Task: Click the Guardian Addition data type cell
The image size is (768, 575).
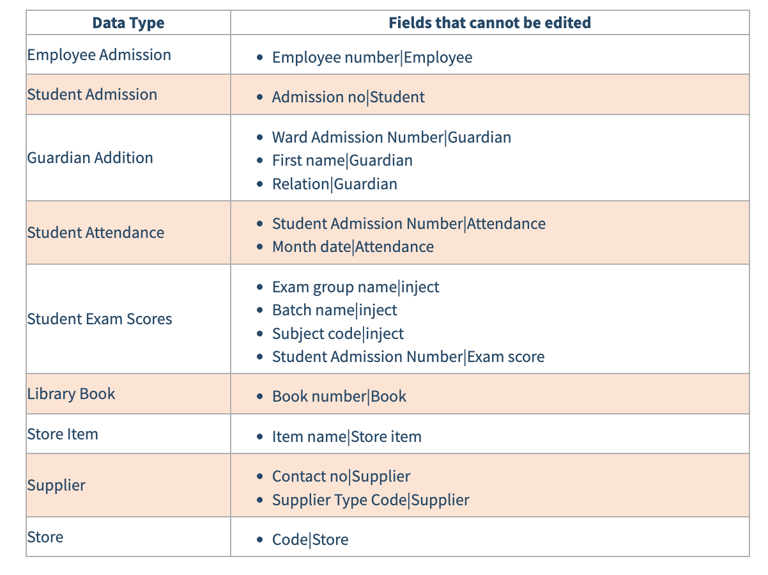Action: pos(90,158)
